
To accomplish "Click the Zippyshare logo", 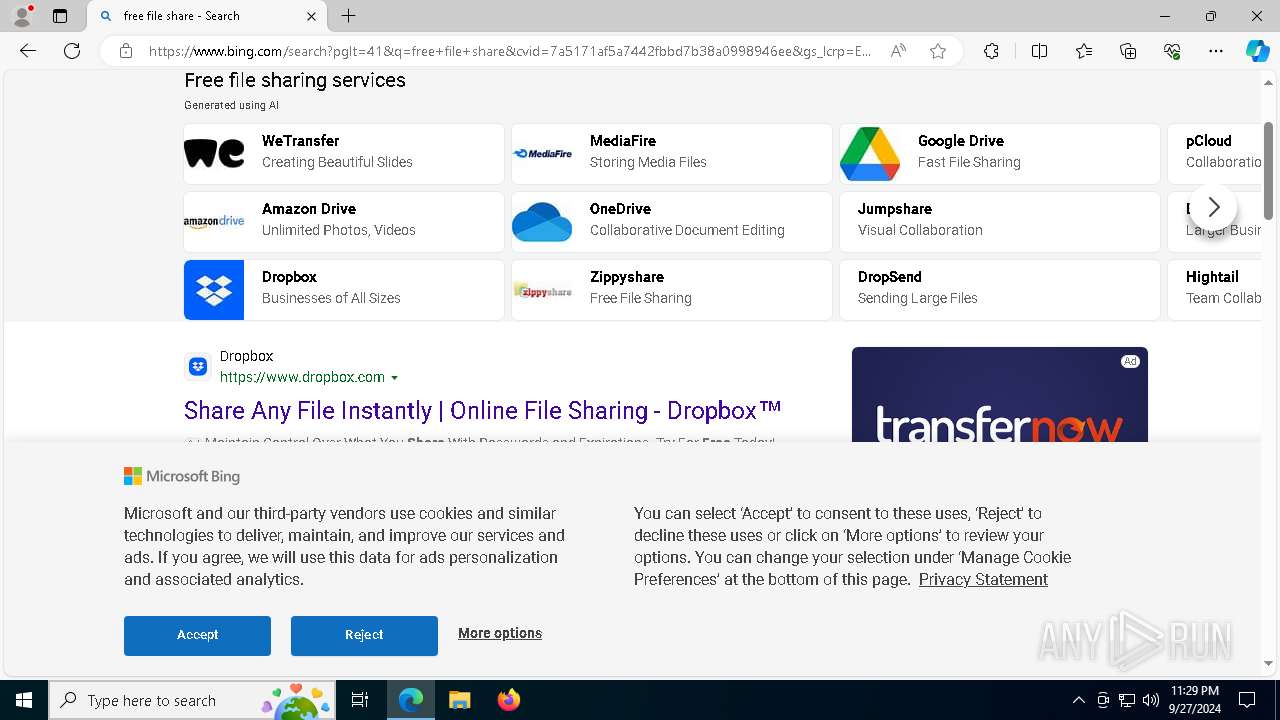I will [x=542, y=290].
